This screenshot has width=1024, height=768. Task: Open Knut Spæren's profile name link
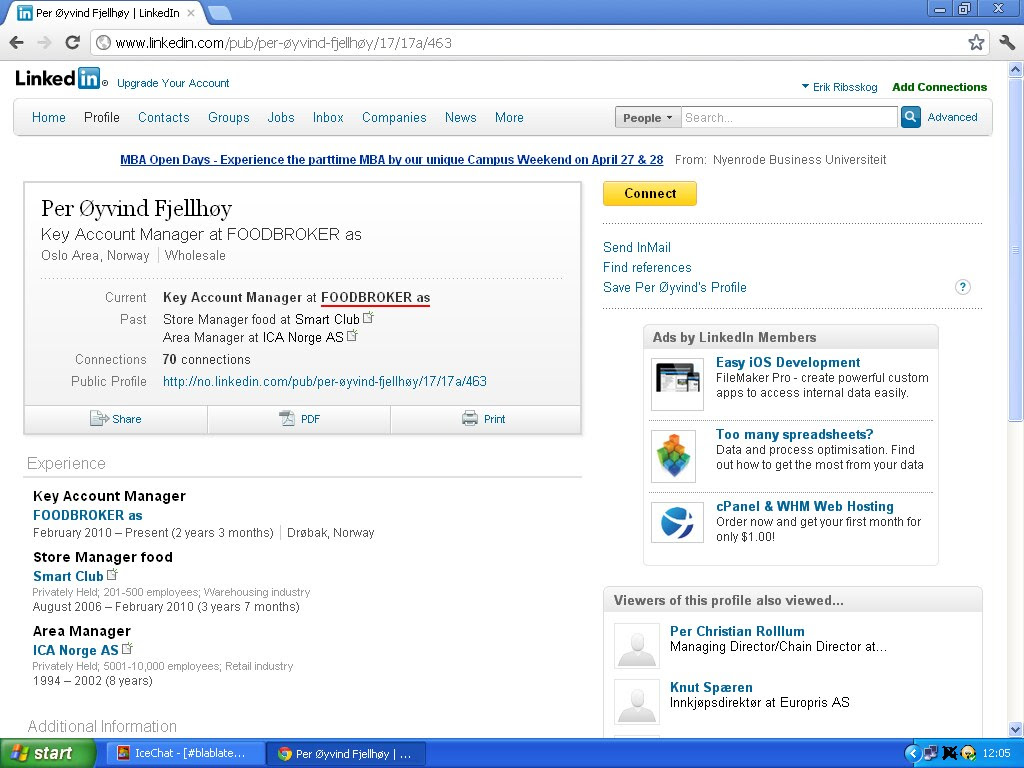[711, 688]
